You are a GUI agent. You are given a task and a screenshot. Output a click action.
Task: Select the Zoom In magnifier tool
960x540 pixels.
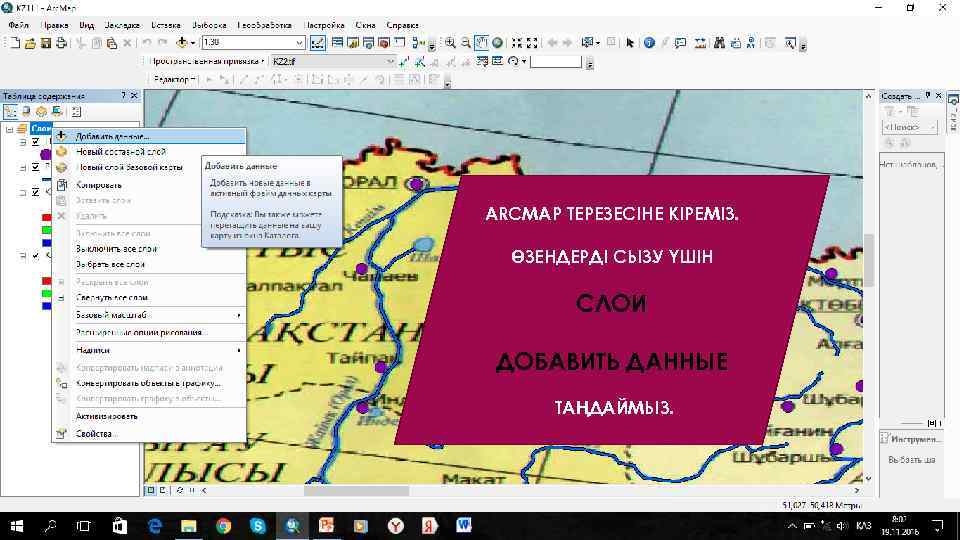point(450,42)
